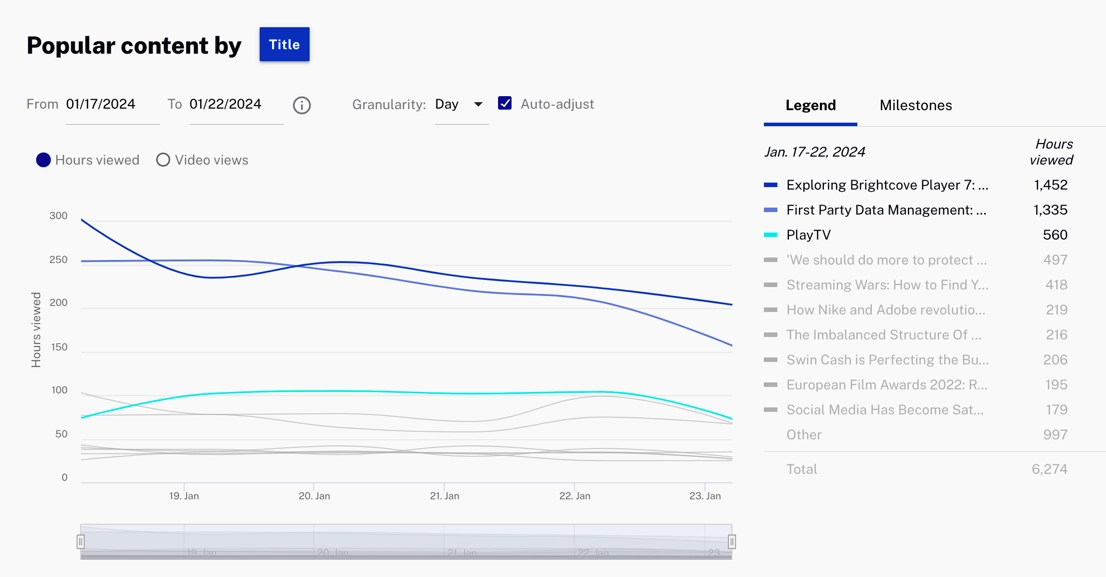Uncheck the Auto-adjust checkbox
This screenshot has height=577, width=1106.
pos(505,103)
